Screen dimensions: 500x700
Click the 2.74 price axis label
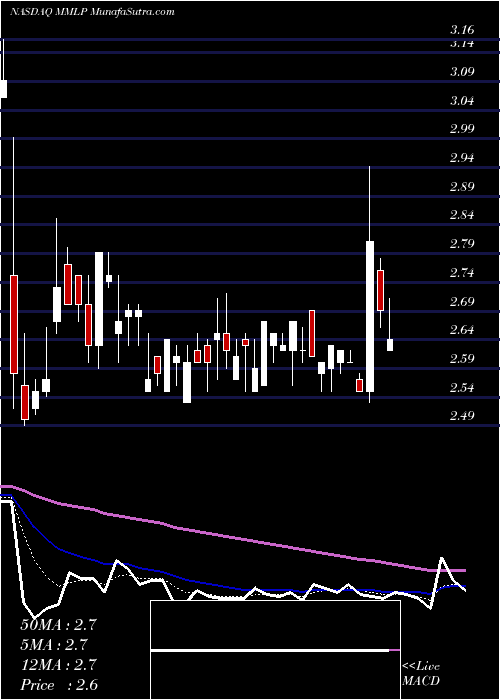462,272
